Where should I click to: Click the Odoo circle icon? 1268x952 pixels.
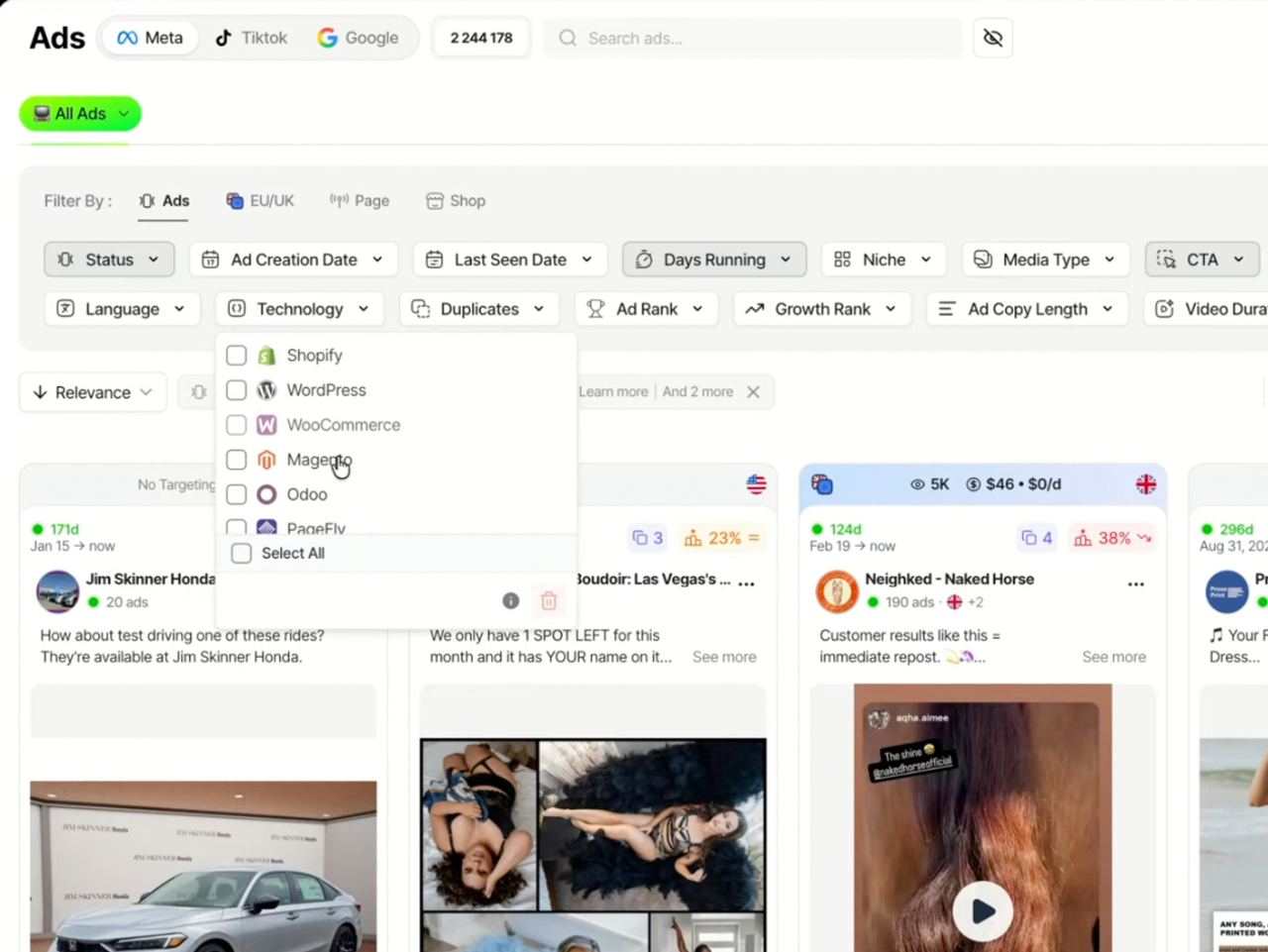click(266, 494)
